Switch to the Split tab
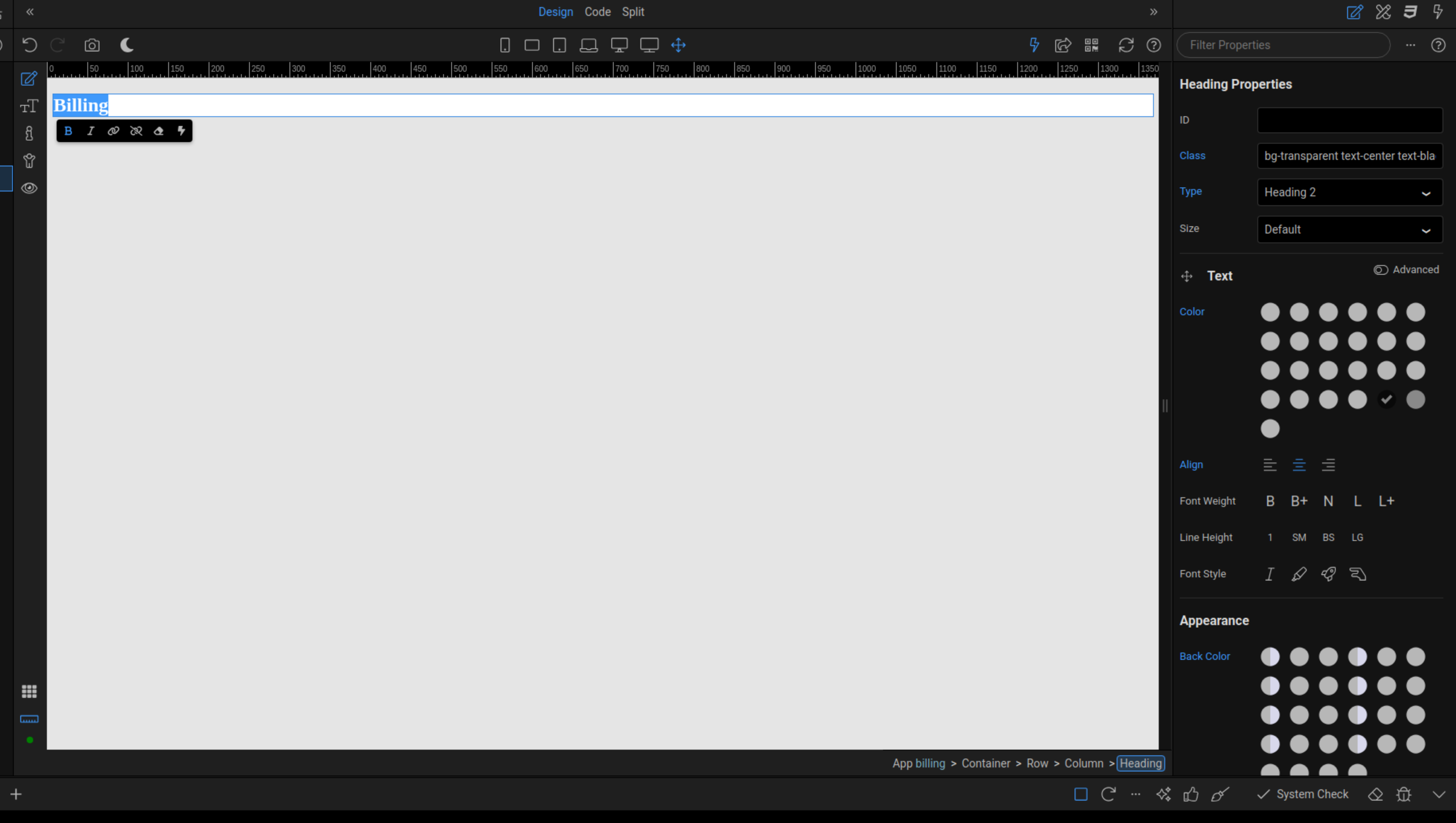Viewport: 1456px width, 823px height. click(632, 12)
